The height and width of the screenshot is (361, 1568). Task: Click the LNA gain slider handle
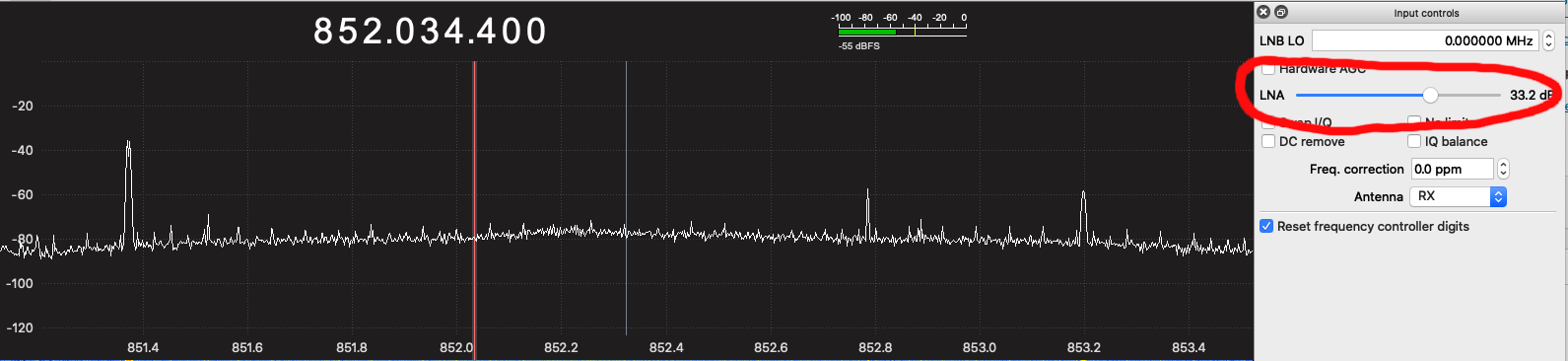tap(1430, 95)
